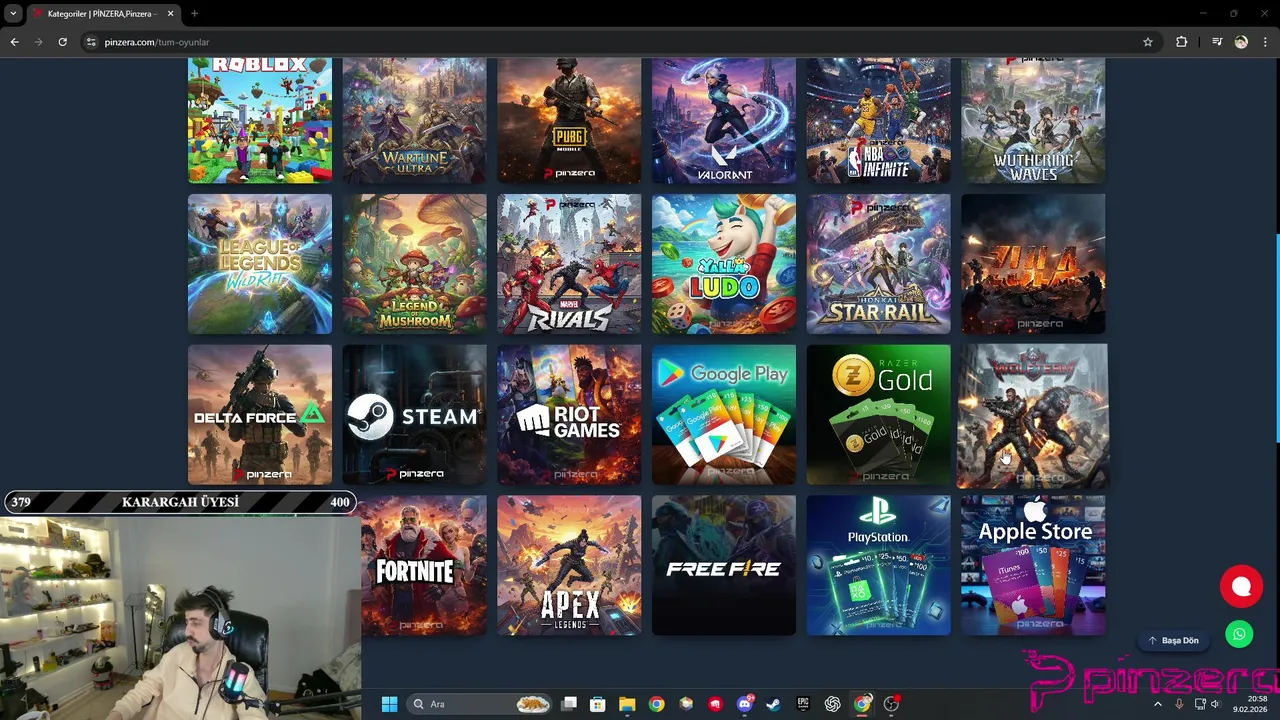Expand the hidden system tray icons

[x=1158, y=704]
